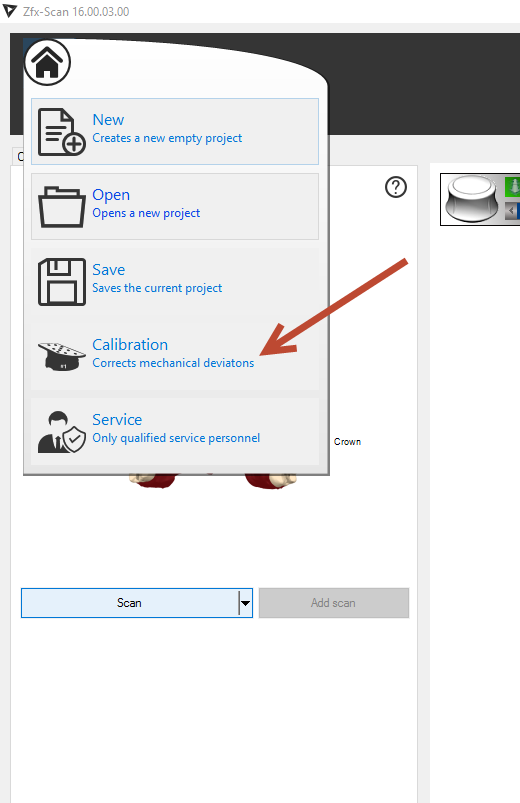Click the green scan-holder icon at top right

[x=513, y=187]
